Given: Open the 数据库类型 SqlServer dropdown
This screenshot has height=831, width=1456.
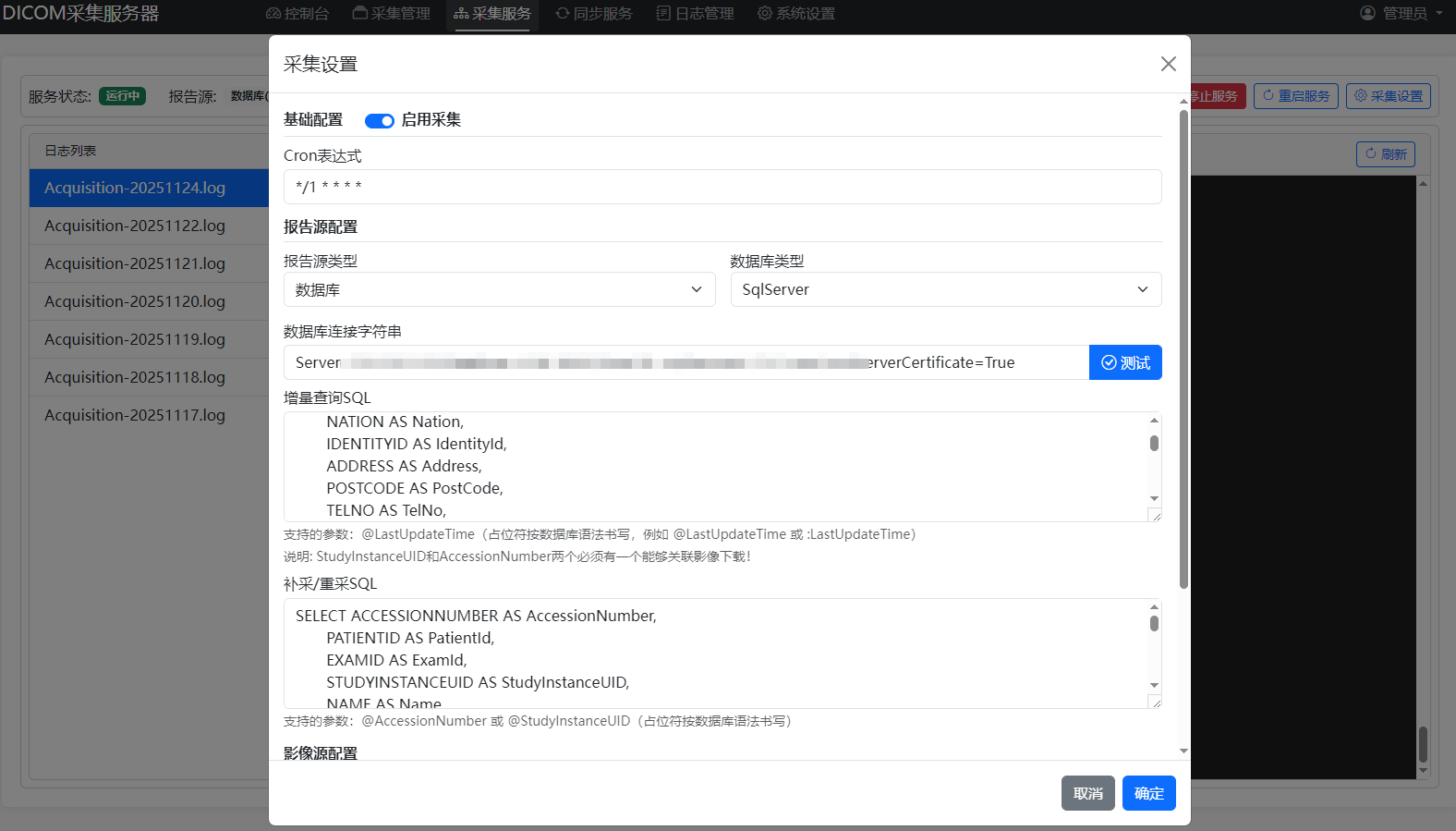Looking at the screenshot, I should coord(946,289).
